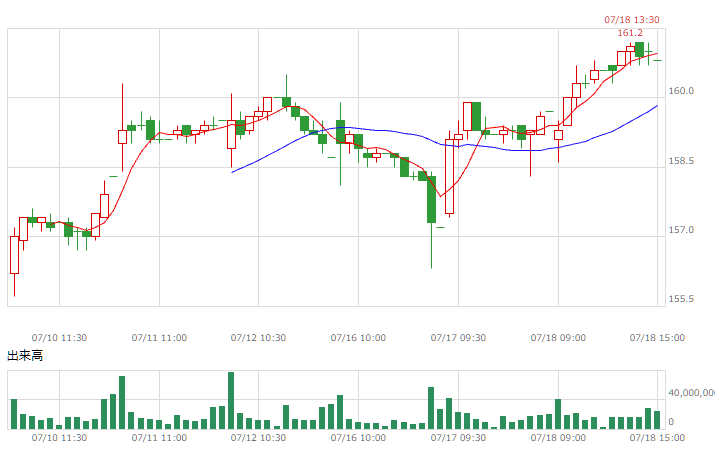Click the 155.5 price axis label

(681, 299)
